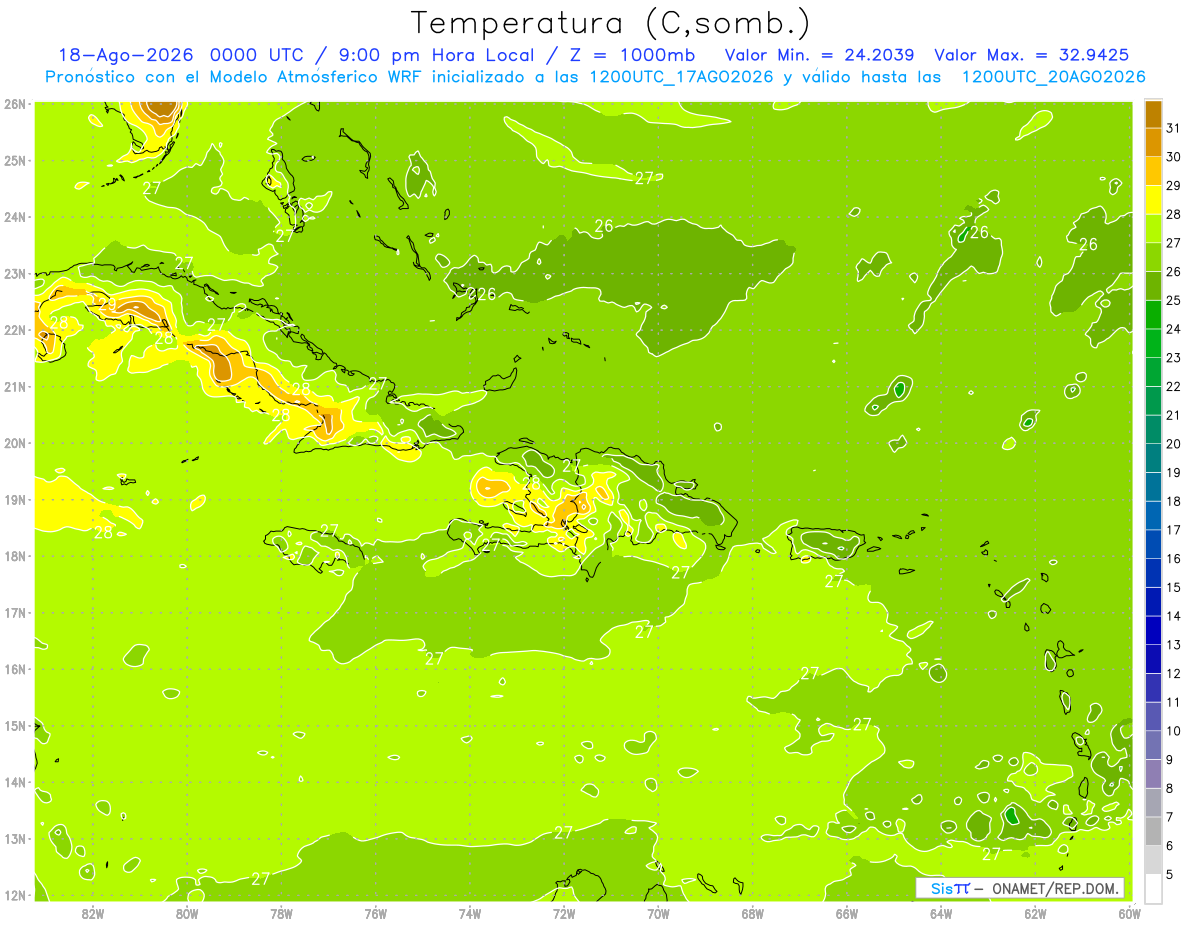The width and height of the screenshot is (1200, 927).
Task: Click the 18N latitude axis label
Action: click(x=15, y=556)
